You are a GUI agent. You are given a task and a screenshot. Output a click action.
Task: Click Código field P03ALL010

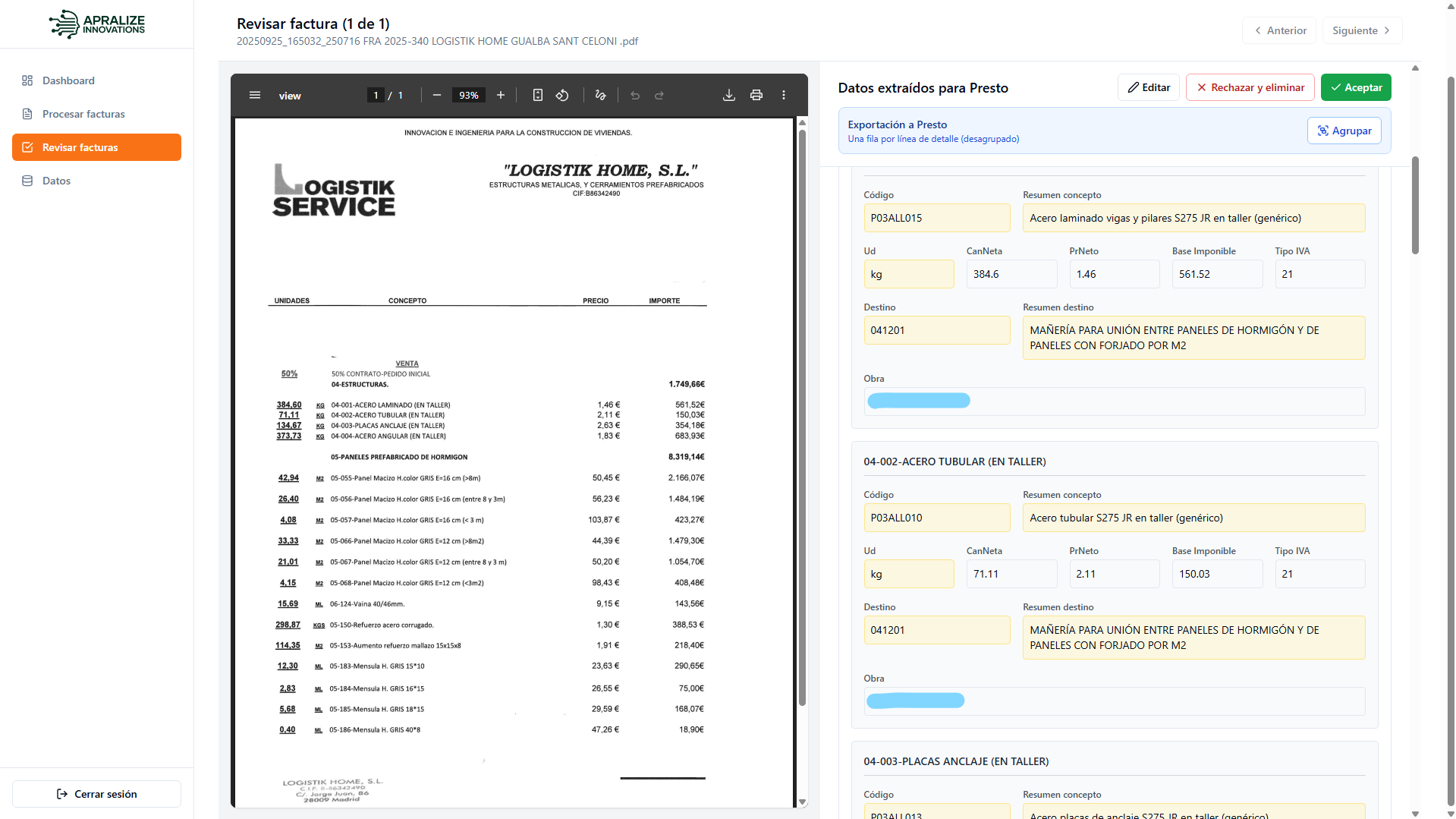937,518
